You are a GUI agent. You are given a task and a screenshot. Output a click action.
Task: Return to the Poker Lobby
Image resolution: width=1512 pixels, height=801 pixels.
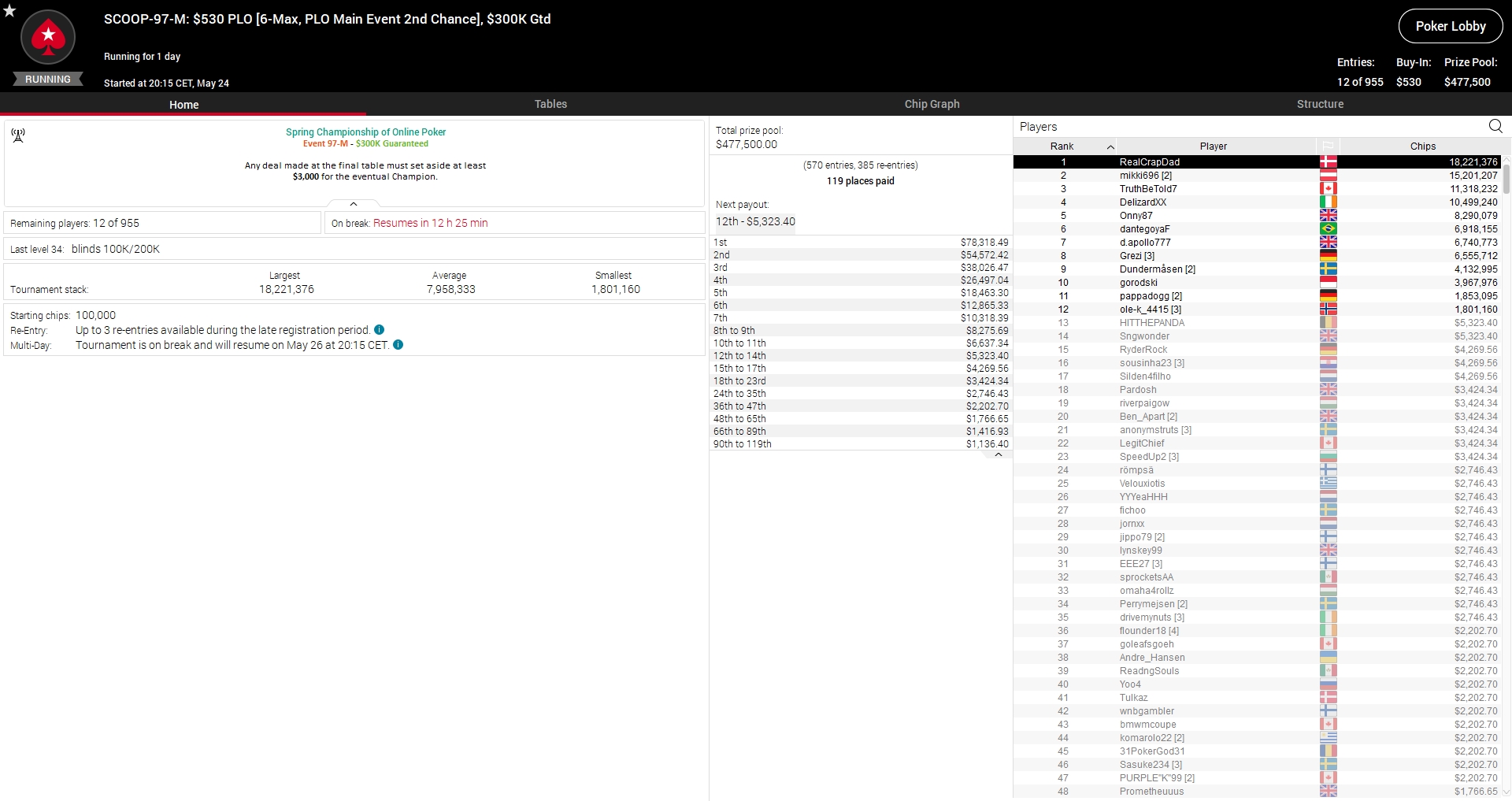[1451, 26]
